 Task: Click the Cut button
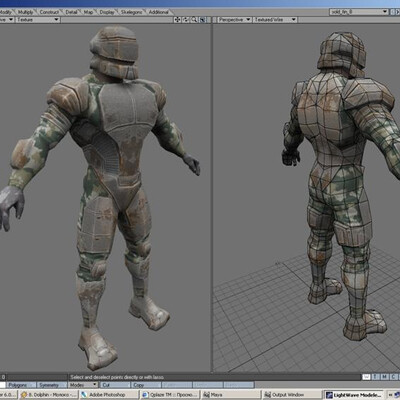(114, 385)
